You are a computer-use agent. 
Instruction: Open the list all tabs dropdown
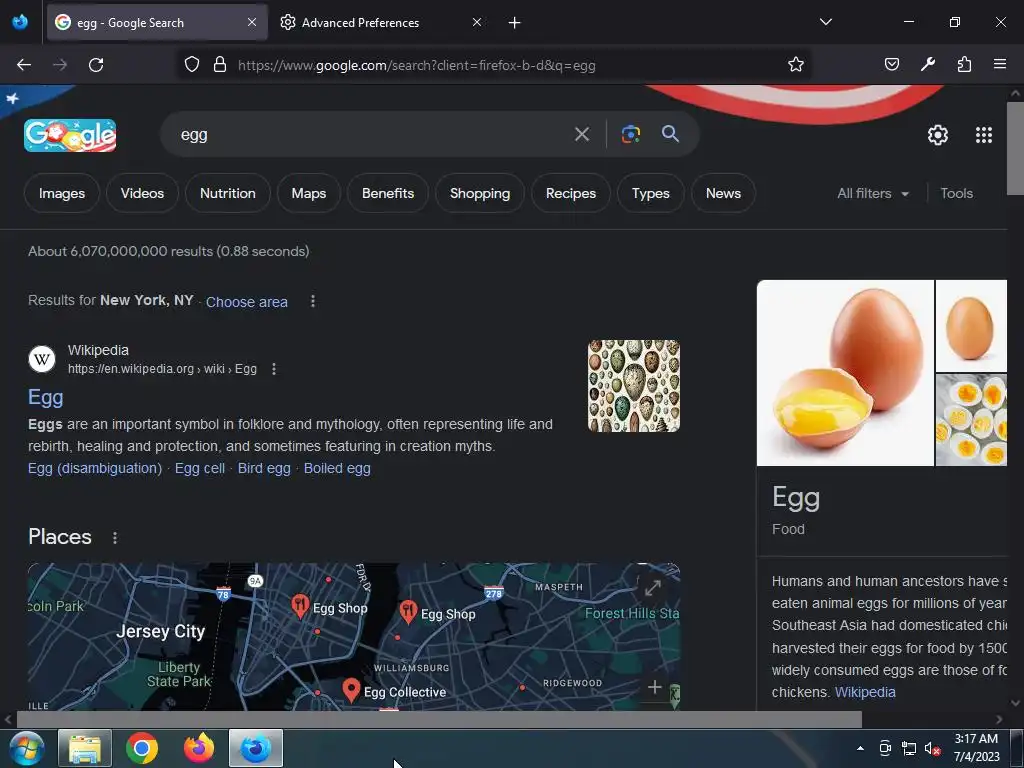click(825, 22)
